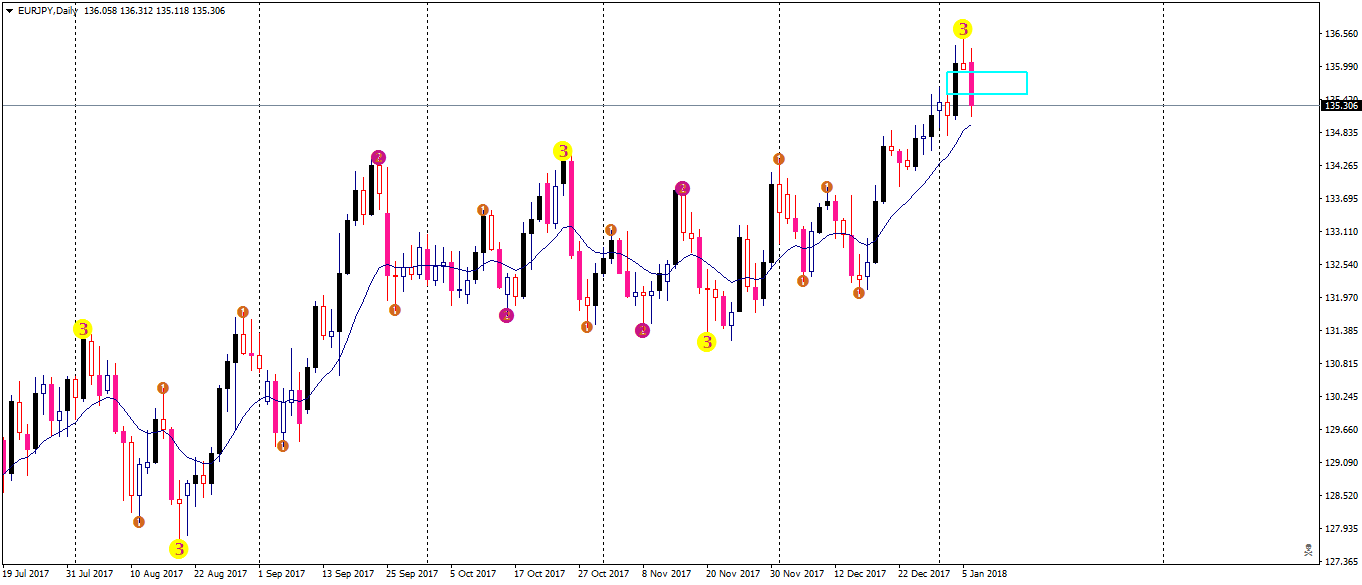
Task: Toggle the purple '1' marker below 17 Oct candles
Action: click(505, 315)
